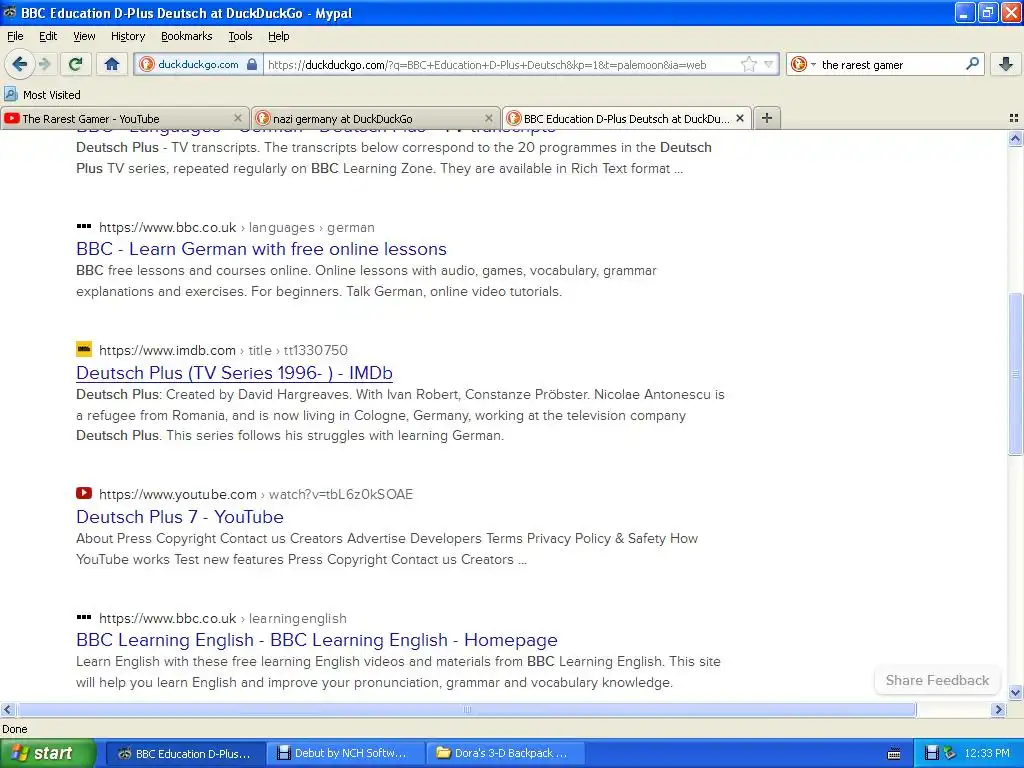The height and width of the screenshot is (768, 1024).
Task: Focus the 'the rarest gamer' search field
Action: (x=891, y=64)
